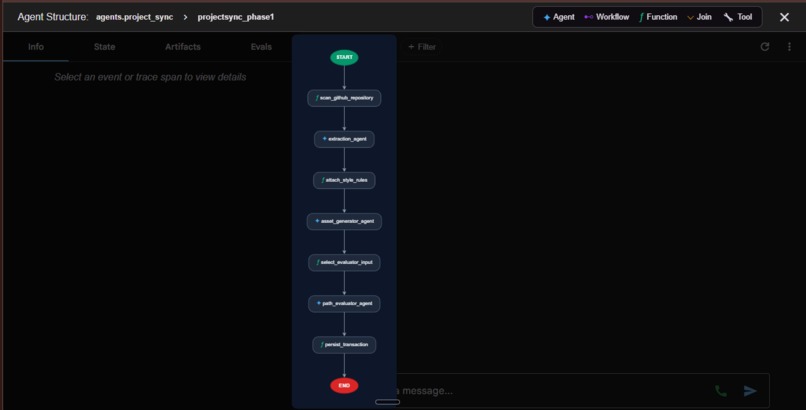Click the Tool wrench legend item
The height and width of the screenshot is (410, 806).
738,17
